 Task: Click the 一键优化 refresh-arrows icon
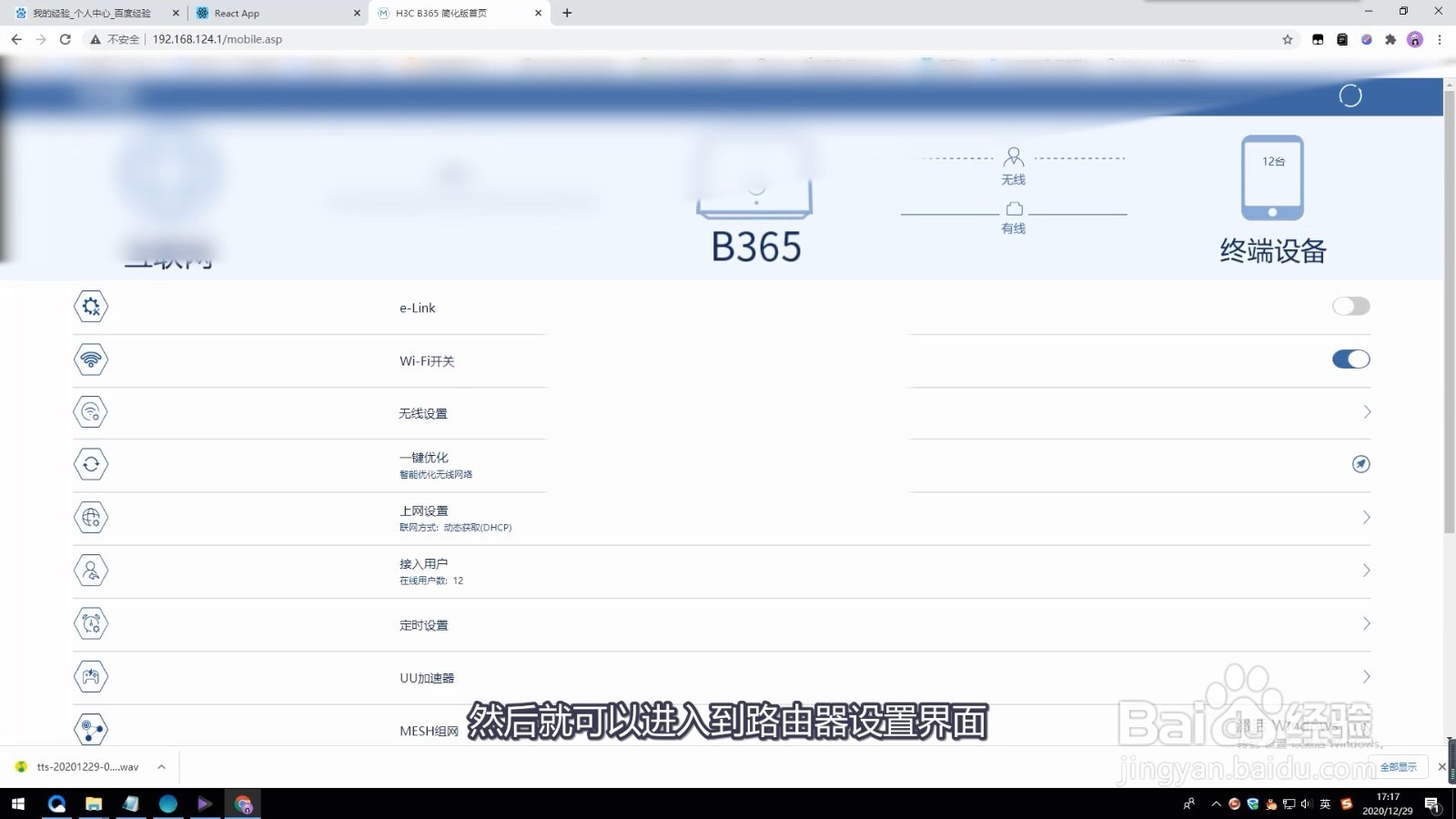90,464
